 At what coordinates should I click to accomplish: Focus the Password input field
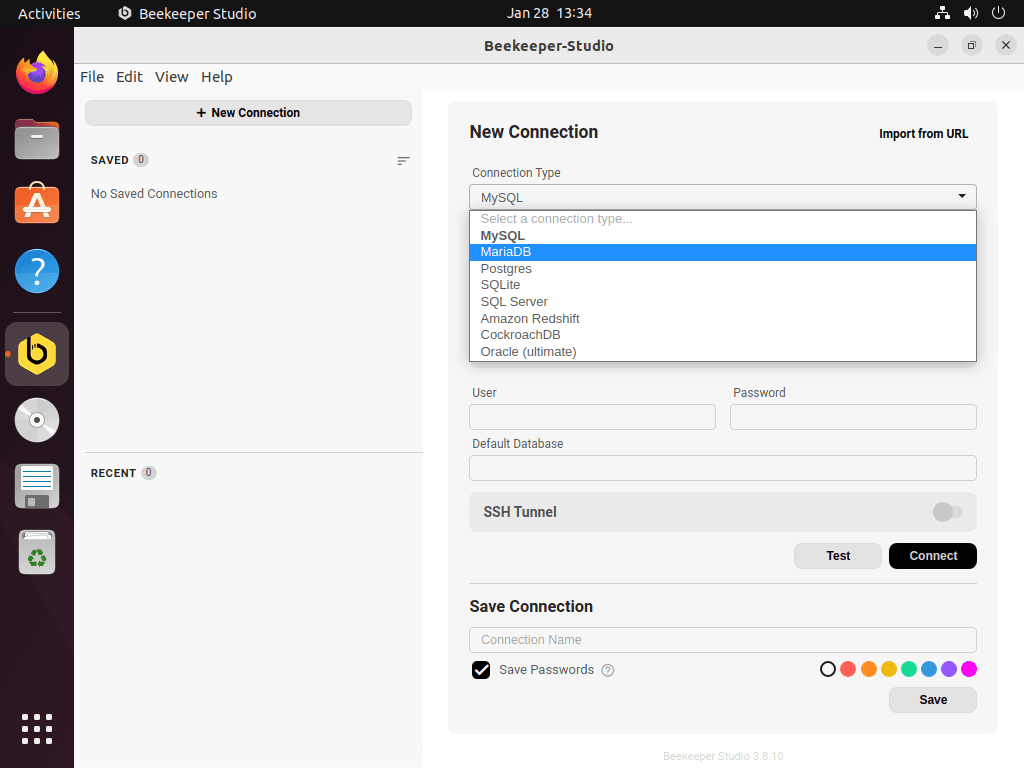pyautogui.click(x=853, y=417)
